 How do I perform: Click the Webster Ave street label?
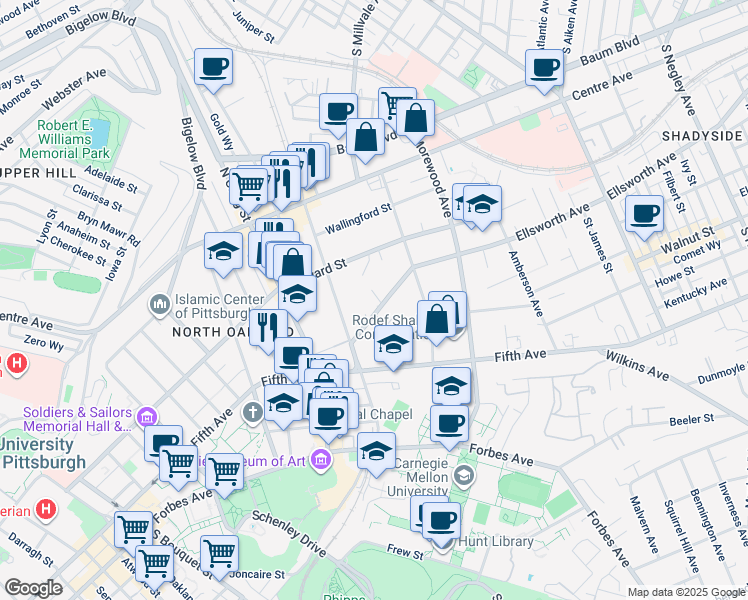(x=74, y=89)
